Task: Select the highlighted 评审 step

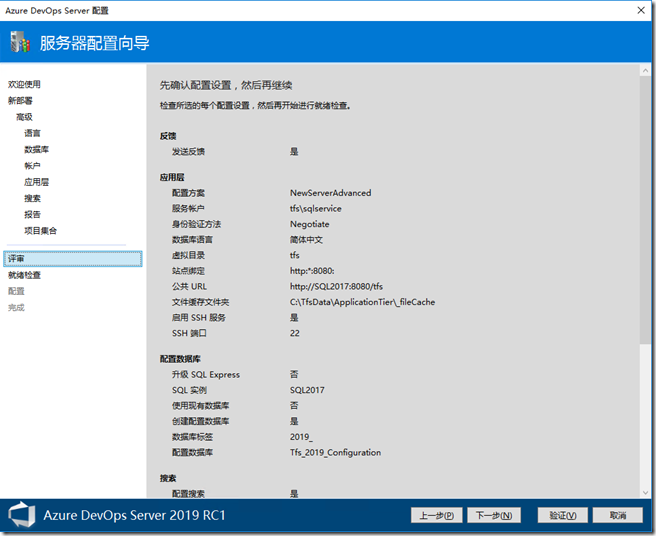Action: (x=73, y=259)
